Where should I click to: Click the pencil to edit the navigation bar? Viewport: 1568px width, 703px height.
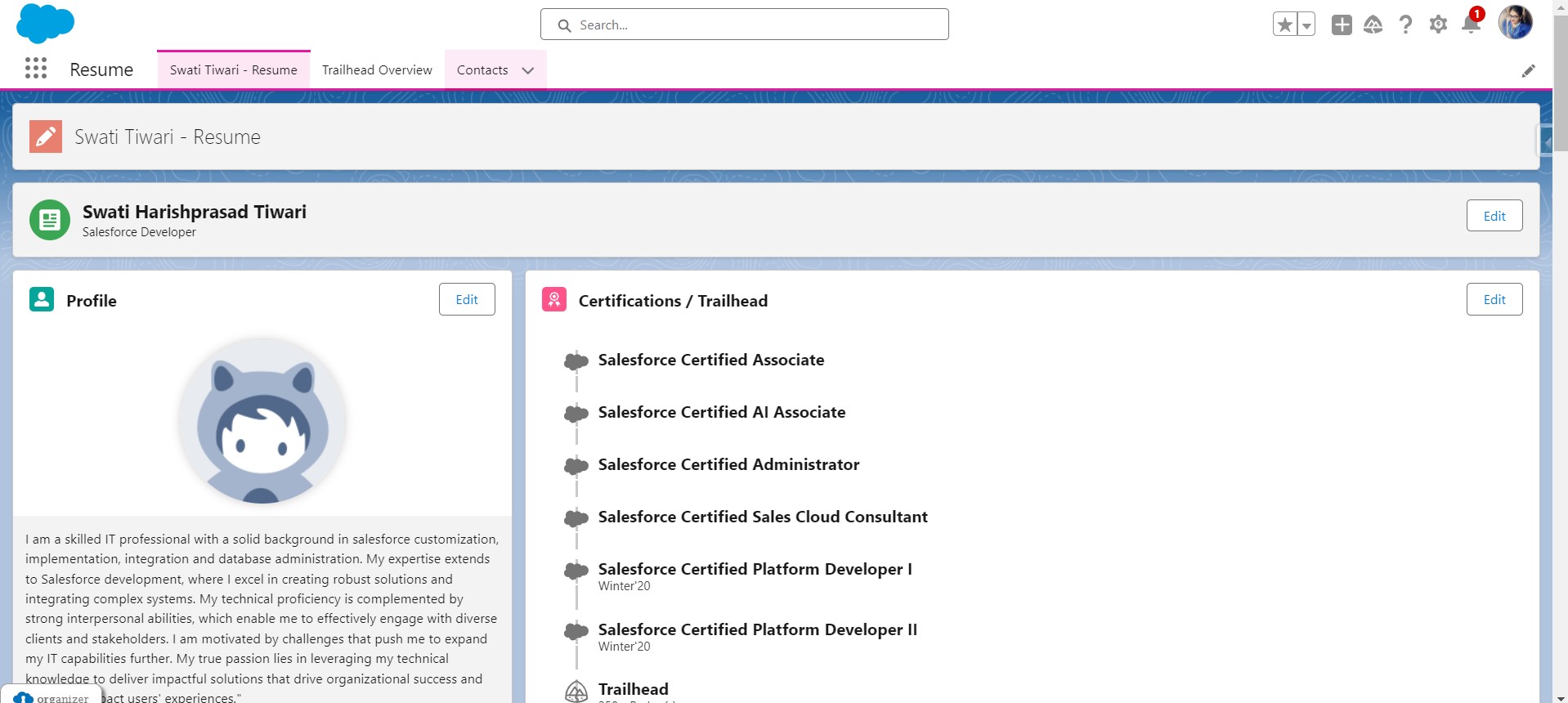(x=1528, y=71)
